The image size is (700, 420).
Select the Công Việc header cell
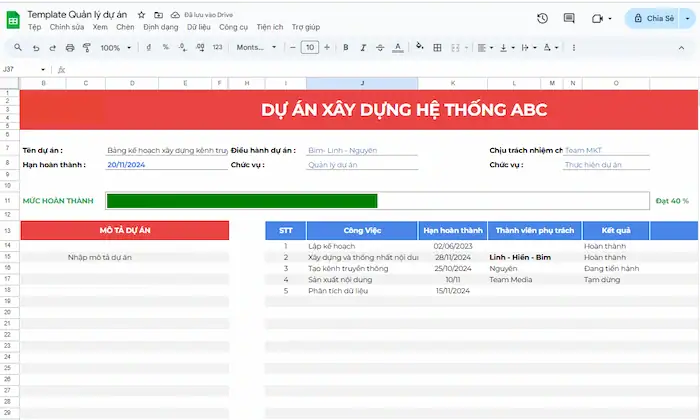click(x=362, y=230)
